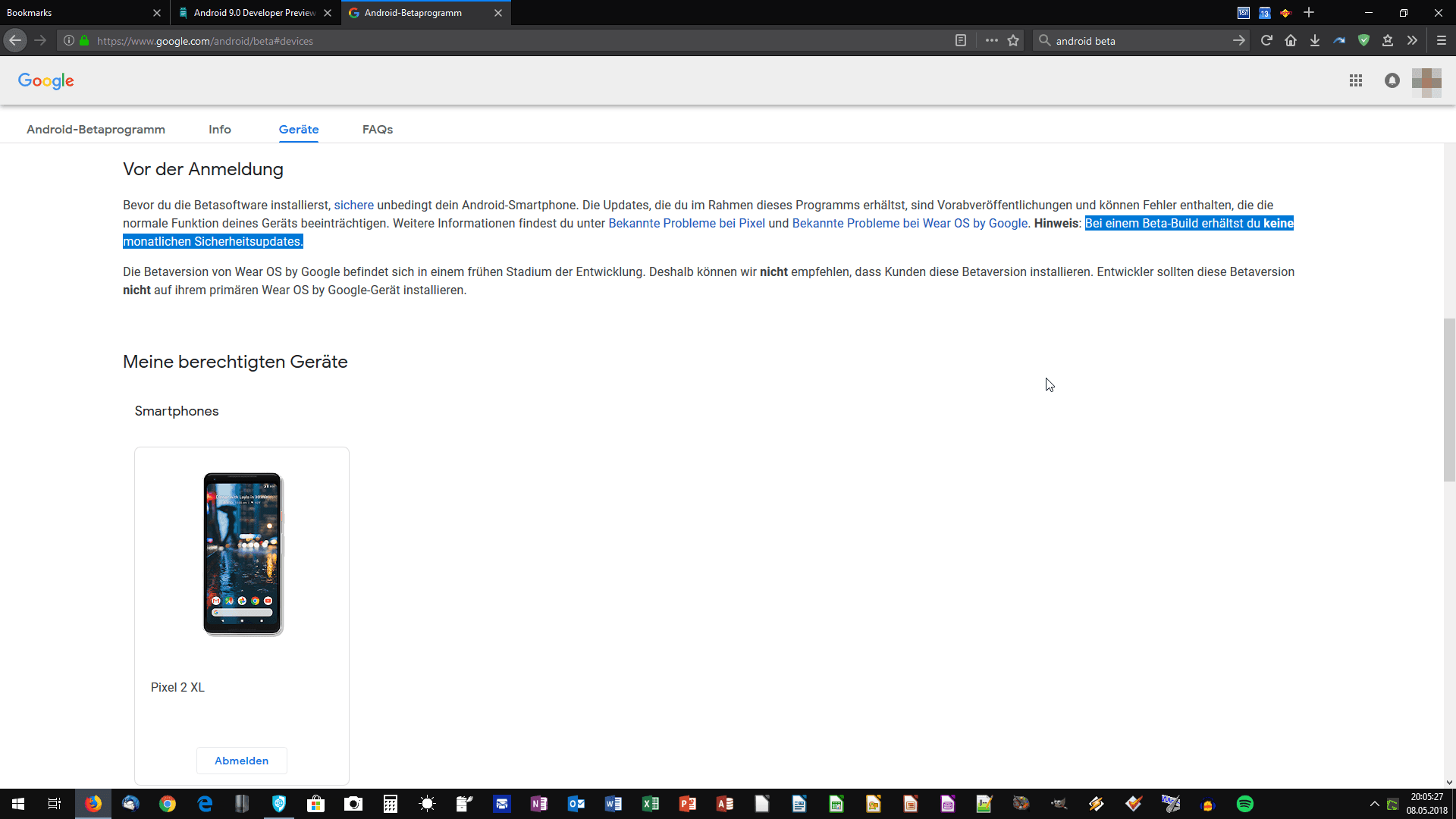
Task: Open the Windows Start menu
Action: 18,804
